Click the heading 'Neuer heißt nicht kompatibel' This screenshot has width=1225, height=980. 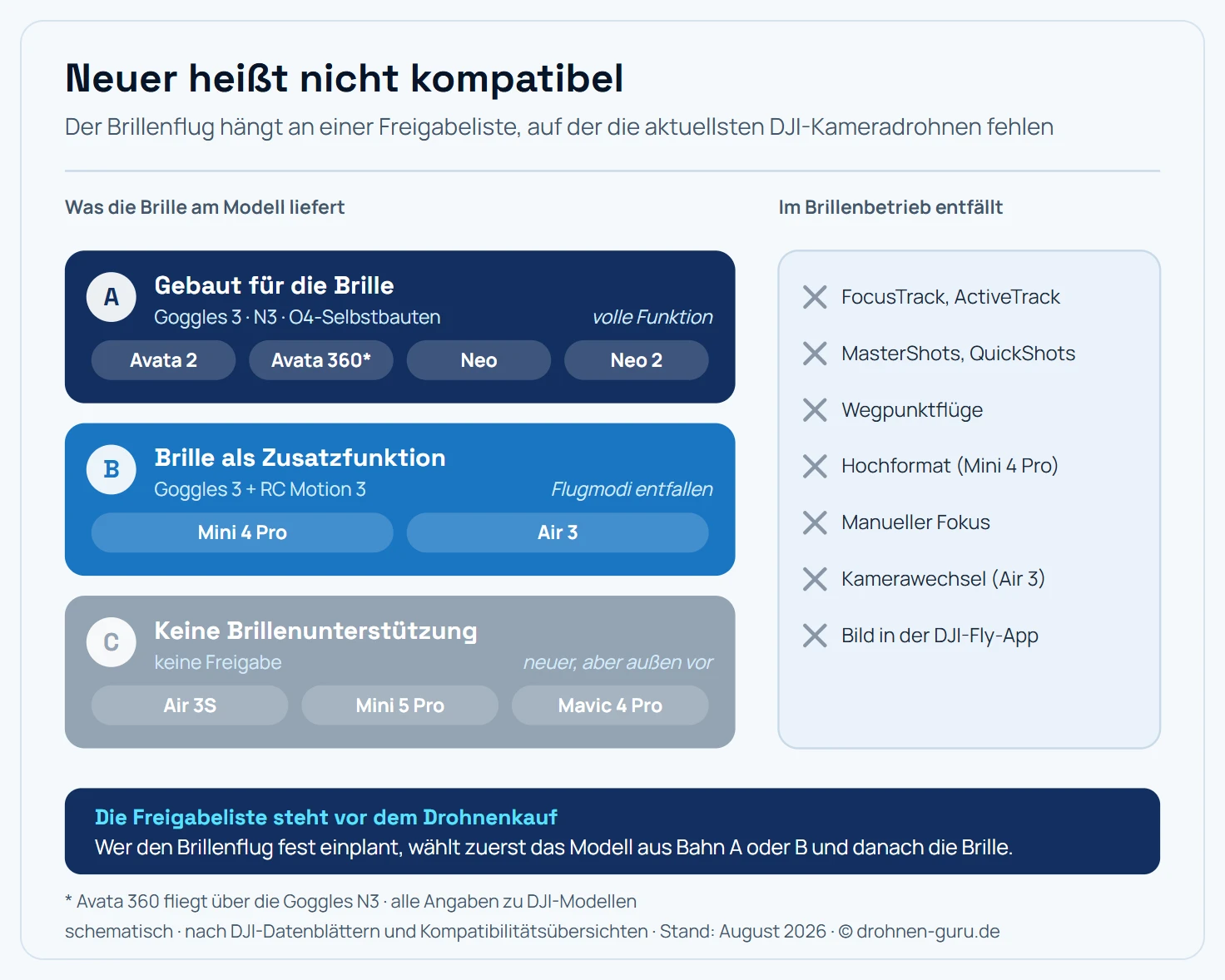point(345,78)
